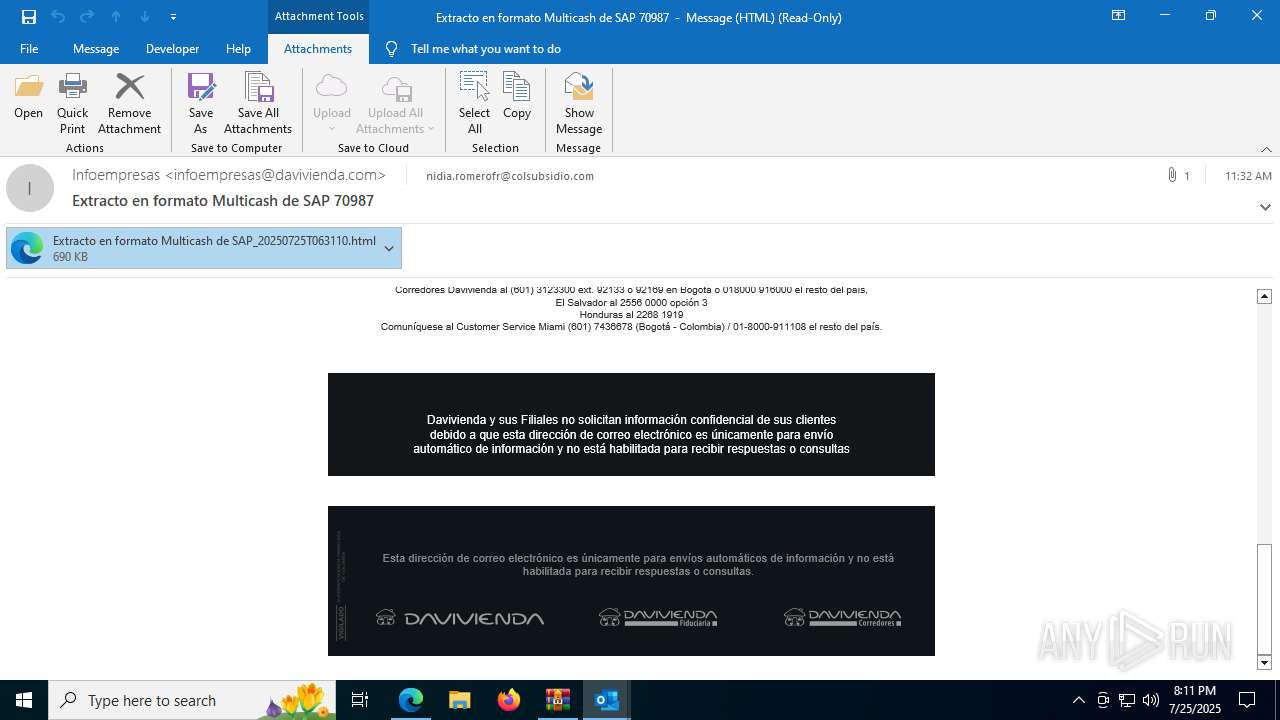The width and height of the screenshot is (1280, 720).
Task: Click Save All Attachments
Action: point(258,104)
